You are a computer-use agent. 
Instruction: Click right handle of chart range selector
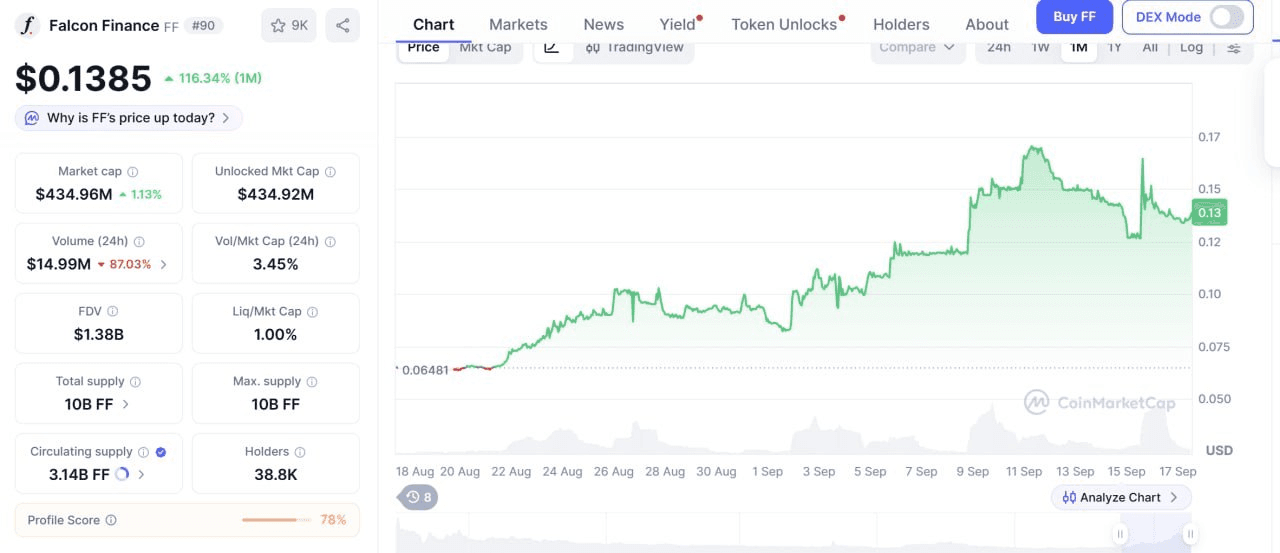(x=1189, y=533)
